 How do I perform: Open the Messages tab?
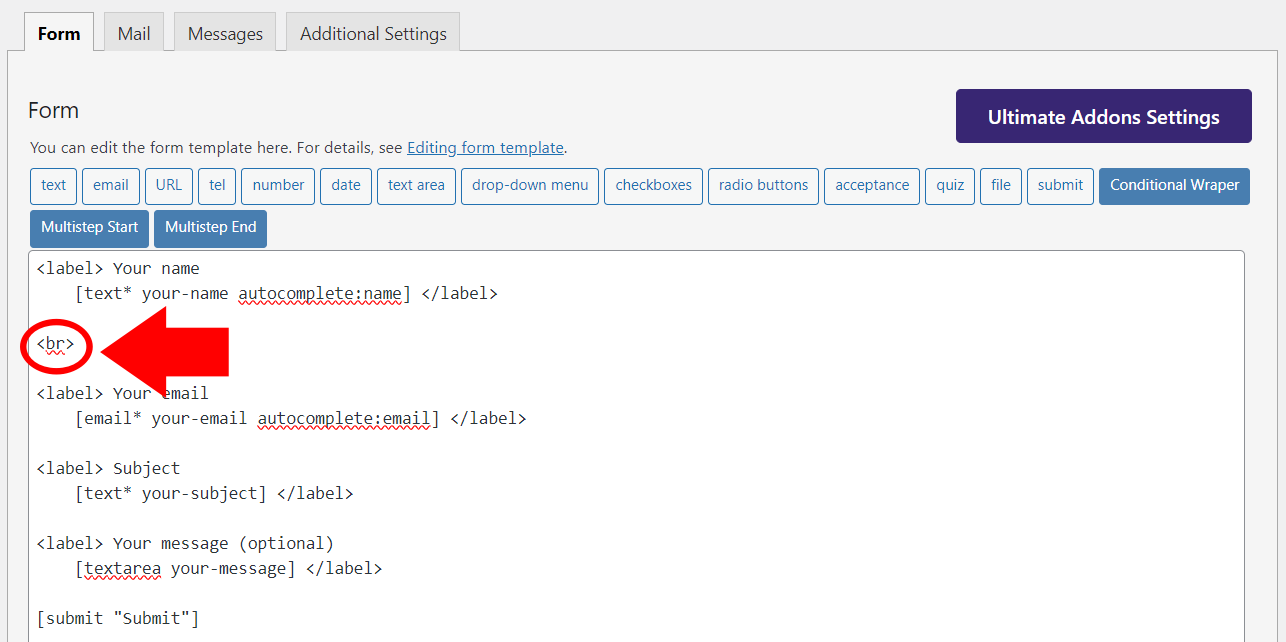tap(225, 33)
